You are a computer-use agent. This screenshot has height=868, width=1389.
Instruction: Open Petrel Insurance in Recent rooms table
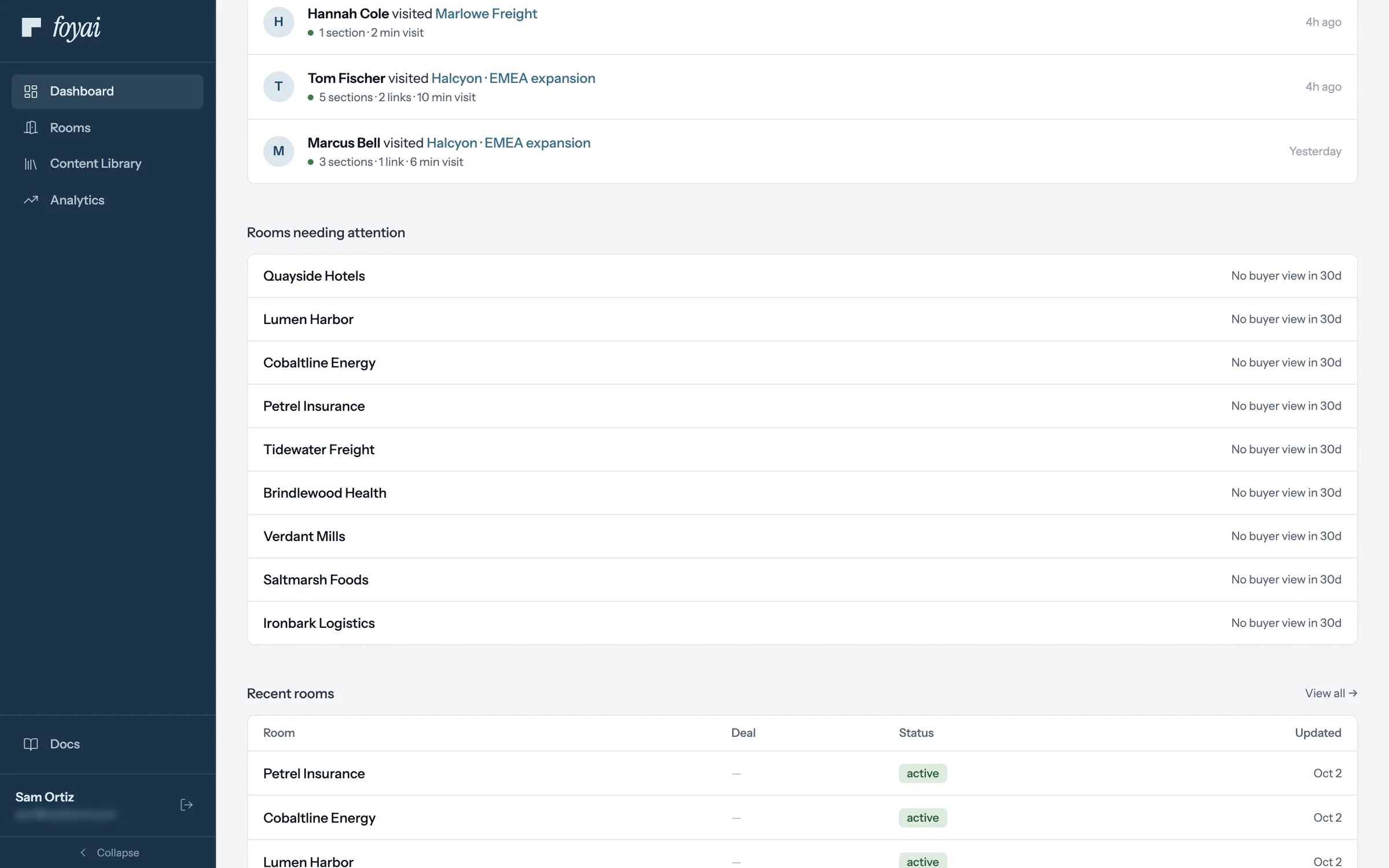click(802, 774)
